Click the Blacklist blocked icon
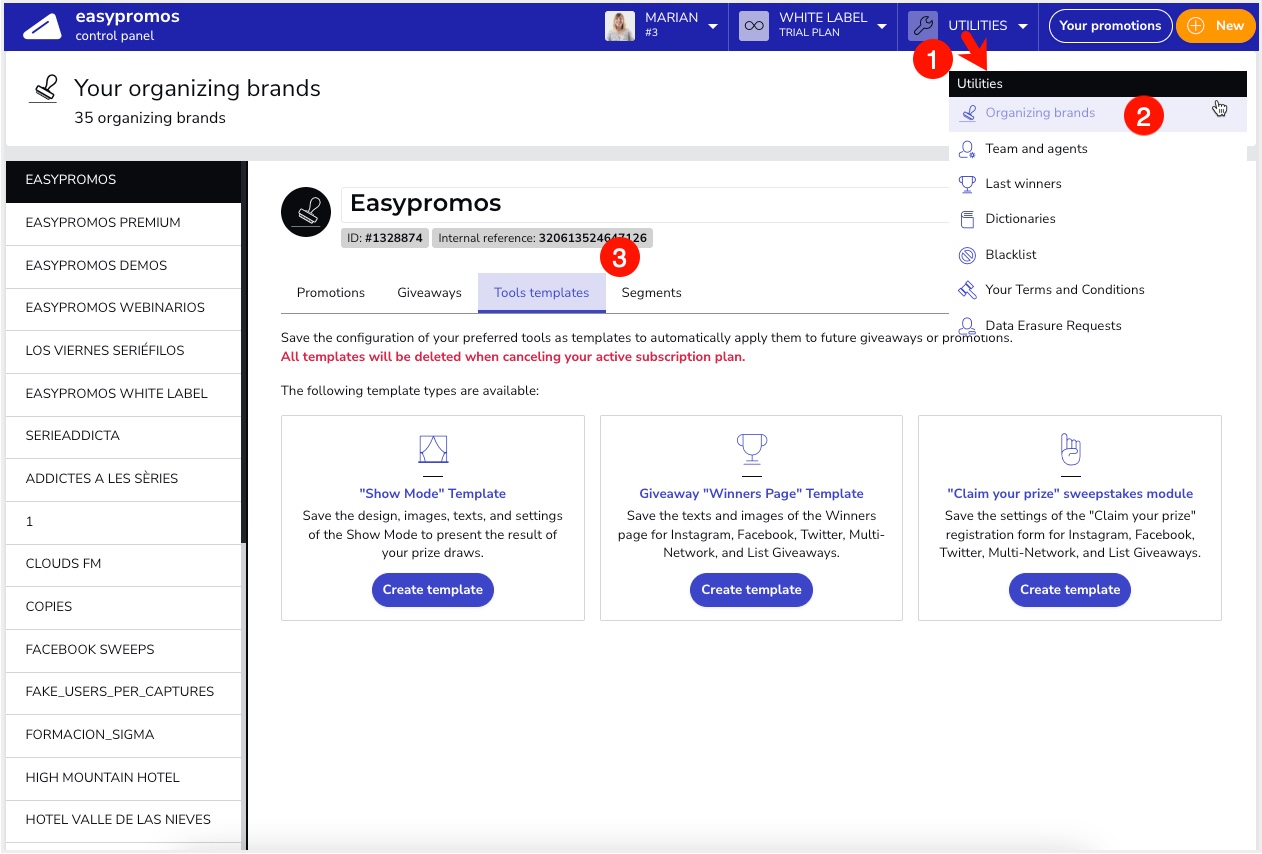The image size is (1262, 854). pos(967,255)
